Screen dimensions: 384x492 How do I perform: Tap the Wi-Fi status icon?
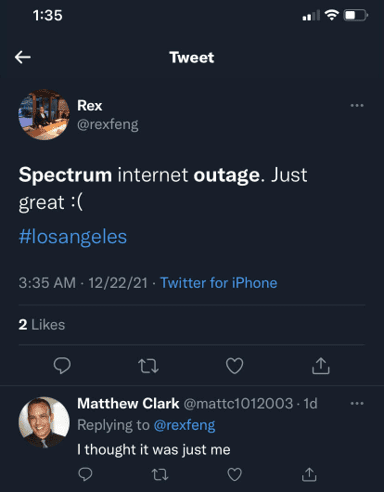tap(332, 15)
